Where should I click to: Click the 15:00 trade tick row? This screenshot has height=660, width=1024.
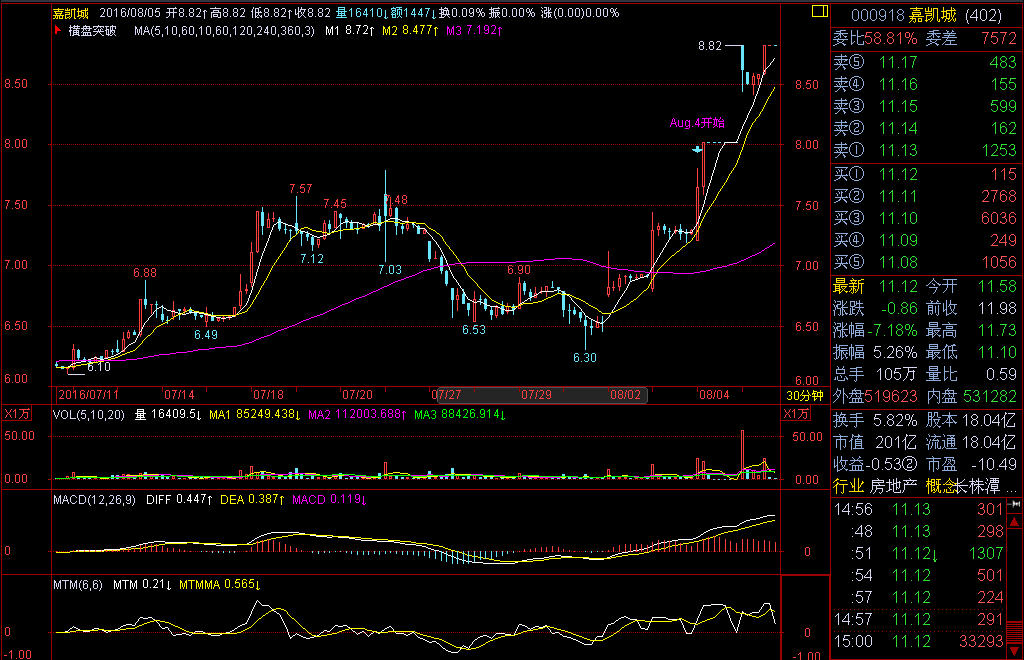coord(926,641)
